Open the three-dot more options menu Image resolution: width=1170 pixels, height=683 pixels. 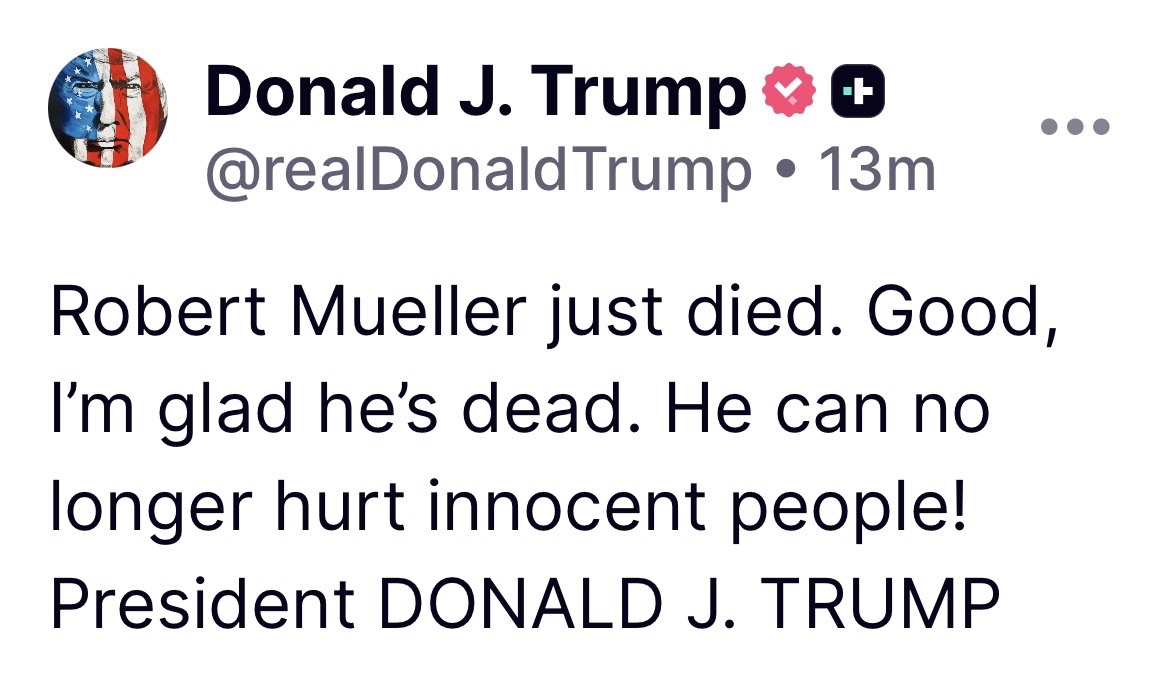pos(1075,127)
